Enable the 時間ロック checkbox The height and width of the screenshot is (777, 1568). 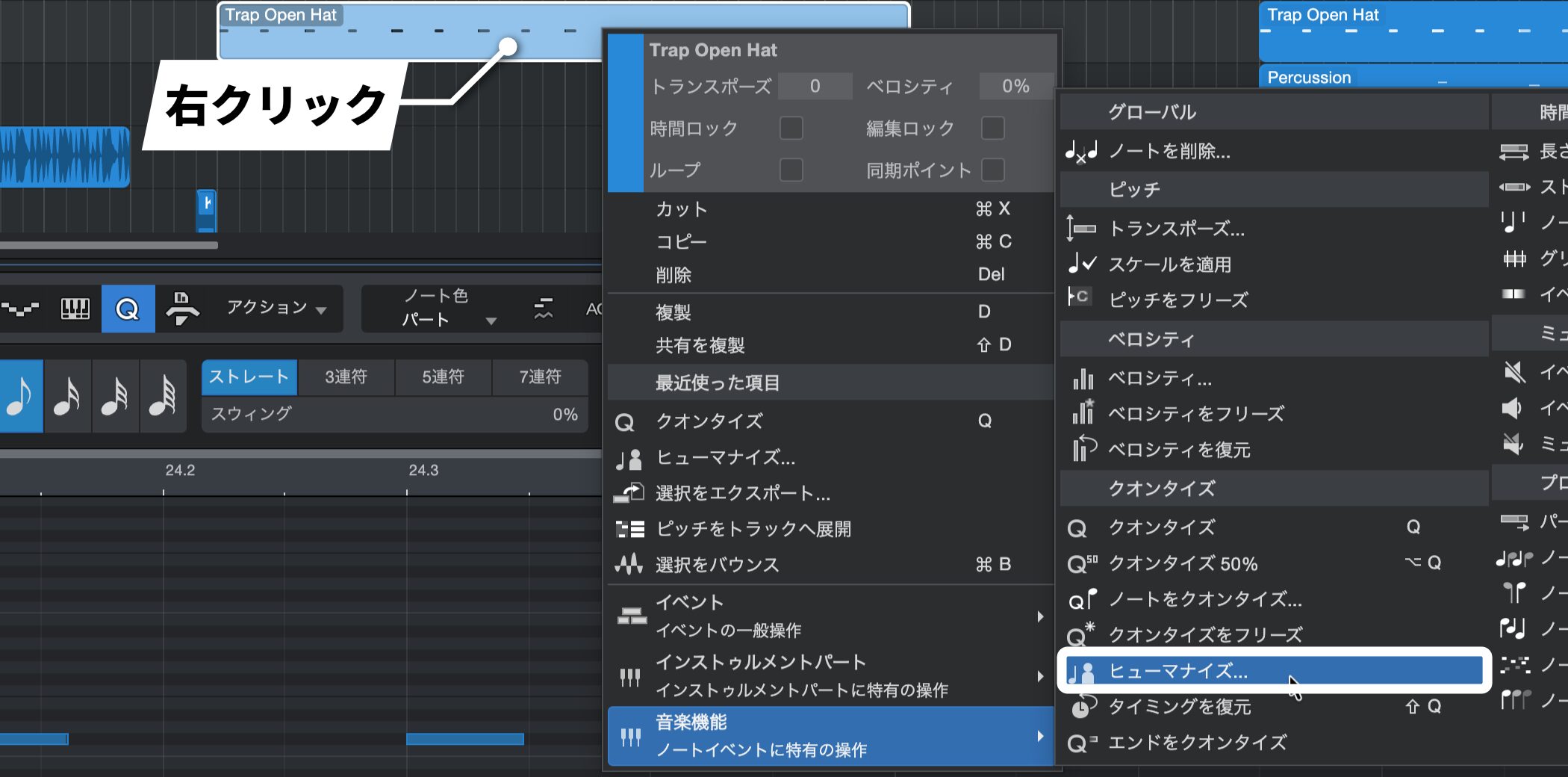pyautogui.click(x=791, y=128)
